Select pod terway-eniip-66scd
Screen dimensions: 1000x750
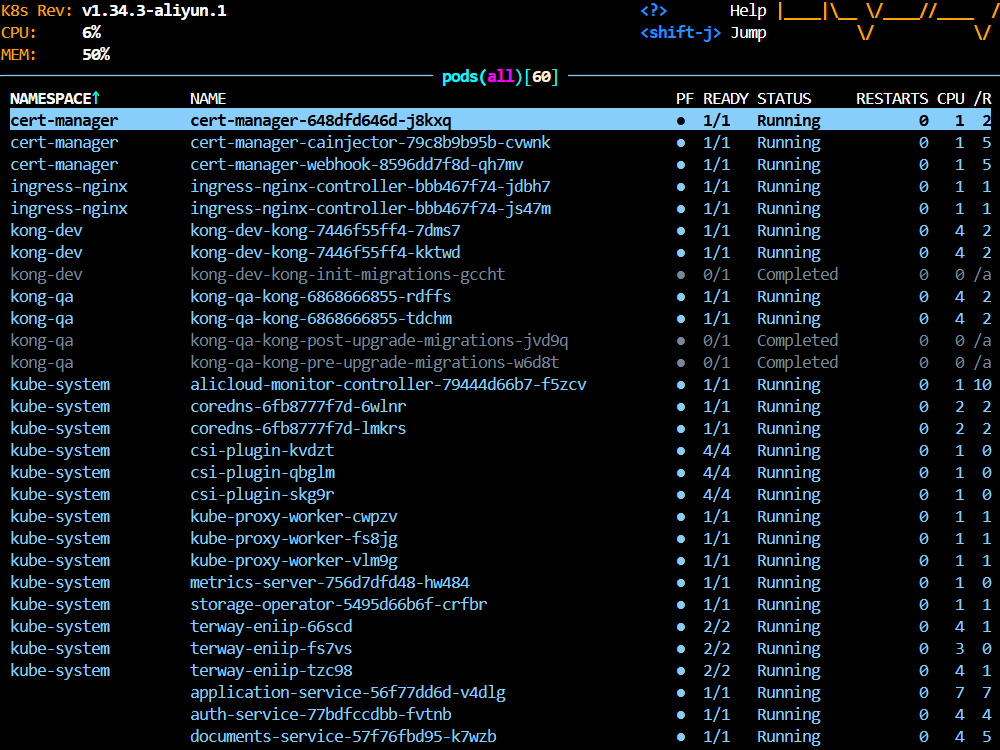click(500, 626)
